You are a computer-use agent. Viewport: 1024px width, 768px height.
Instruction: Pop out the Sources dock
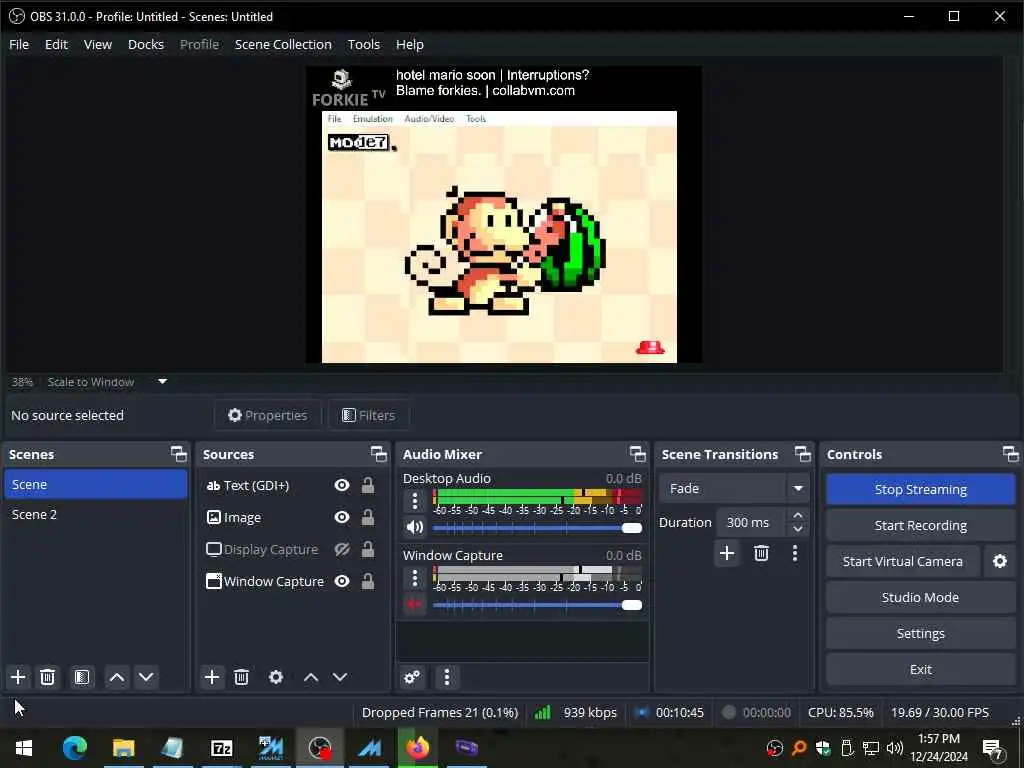click(x=379, y=454)
